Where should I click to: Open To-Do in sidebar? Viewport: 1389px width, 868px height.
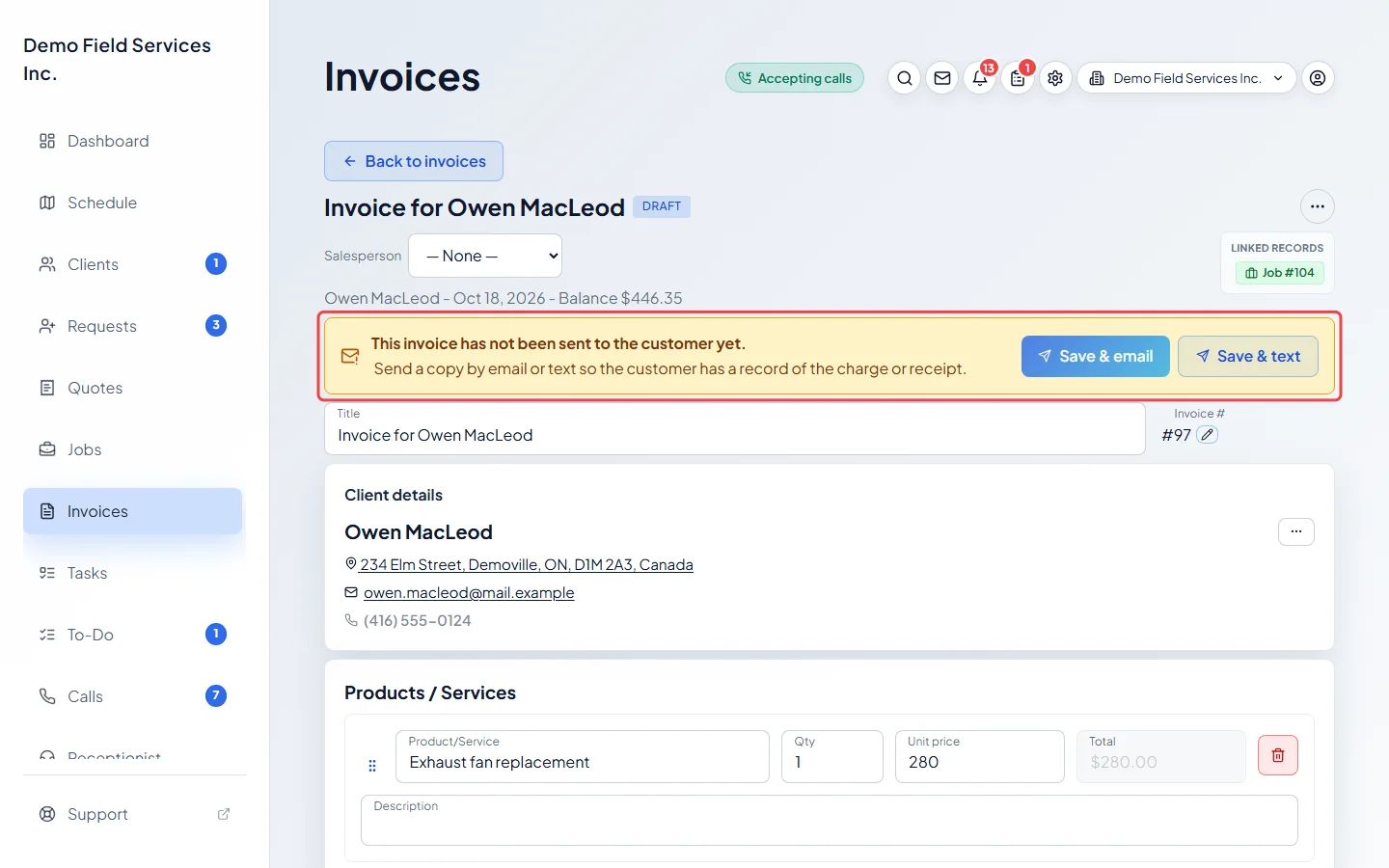tap(132, 635)
